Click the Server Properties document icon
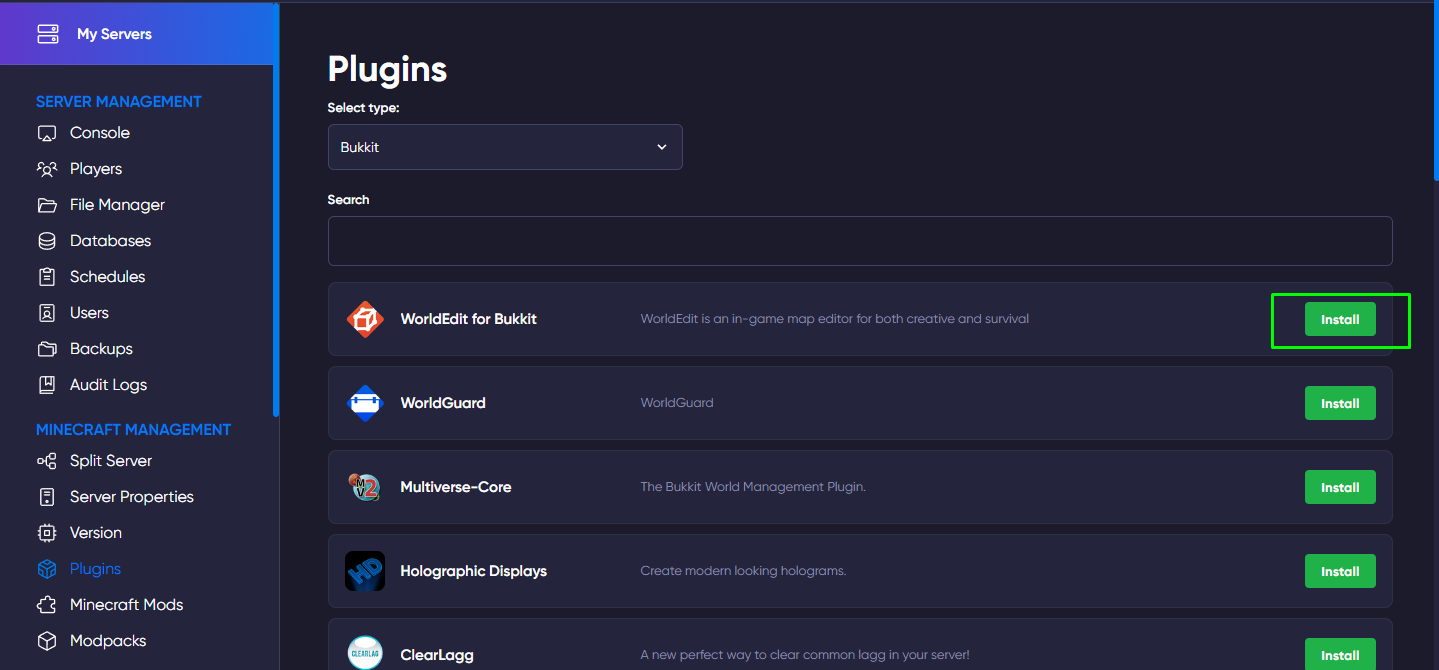Screen dimensions: 1439x670 (47, 497)
